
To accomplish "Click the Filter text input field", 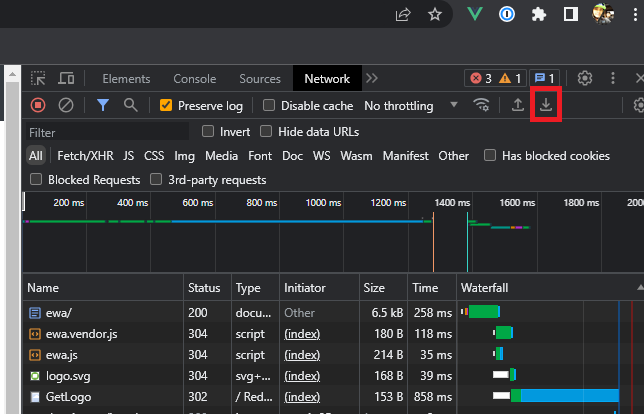I will tap(107, 132).
